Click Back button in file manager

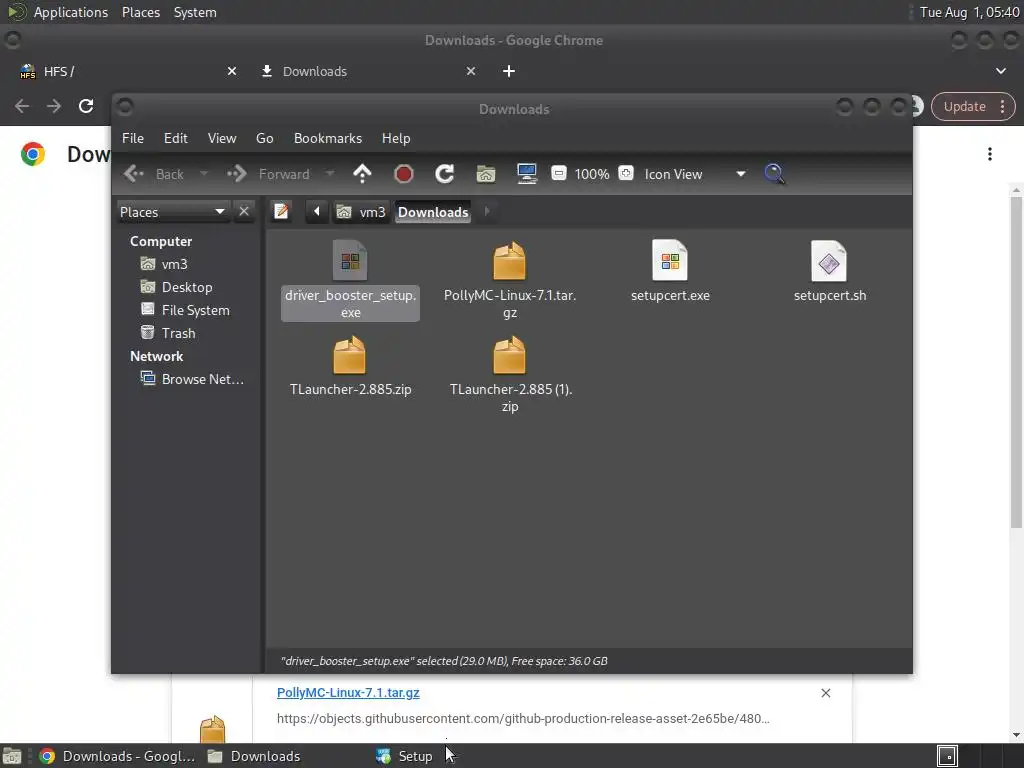(x=154, y=174)
